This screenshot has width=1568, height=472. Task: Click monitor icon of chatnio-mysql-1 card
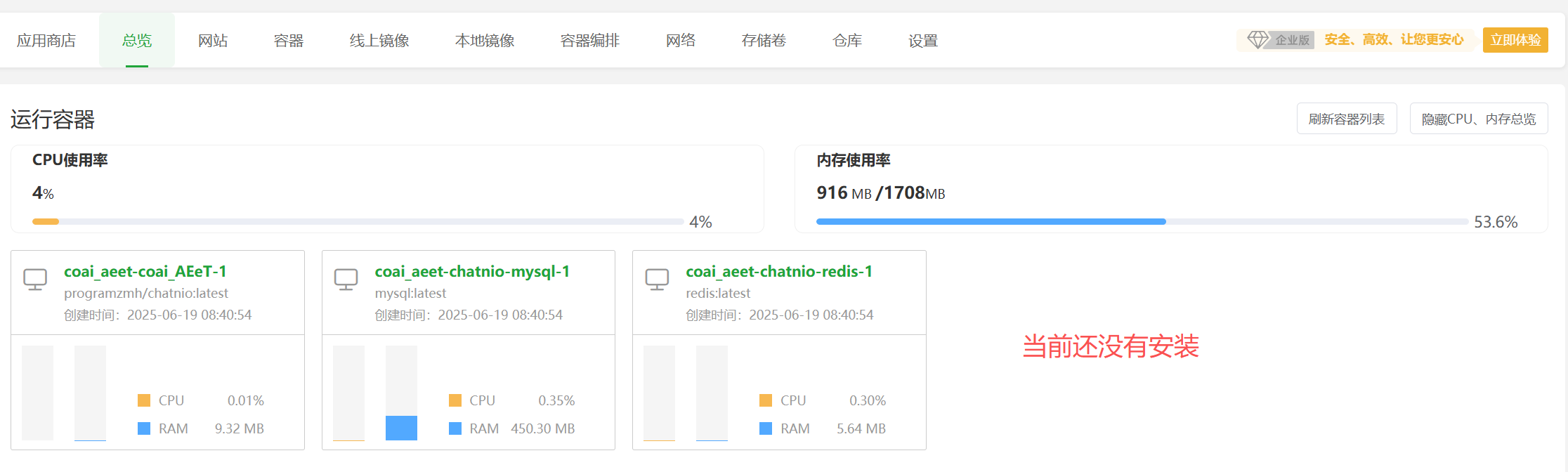pyautogui.click(x=346, y=280)
